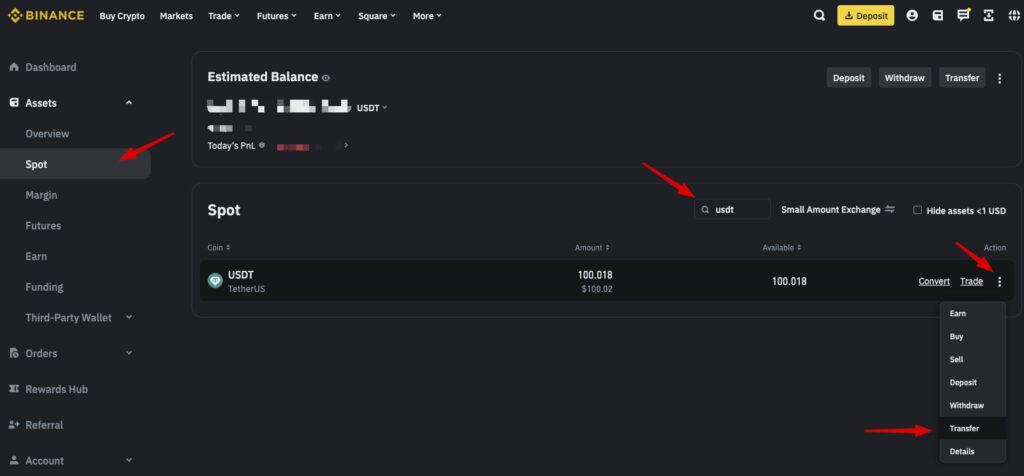Go to Overview in the sidebar

(47, 134)
